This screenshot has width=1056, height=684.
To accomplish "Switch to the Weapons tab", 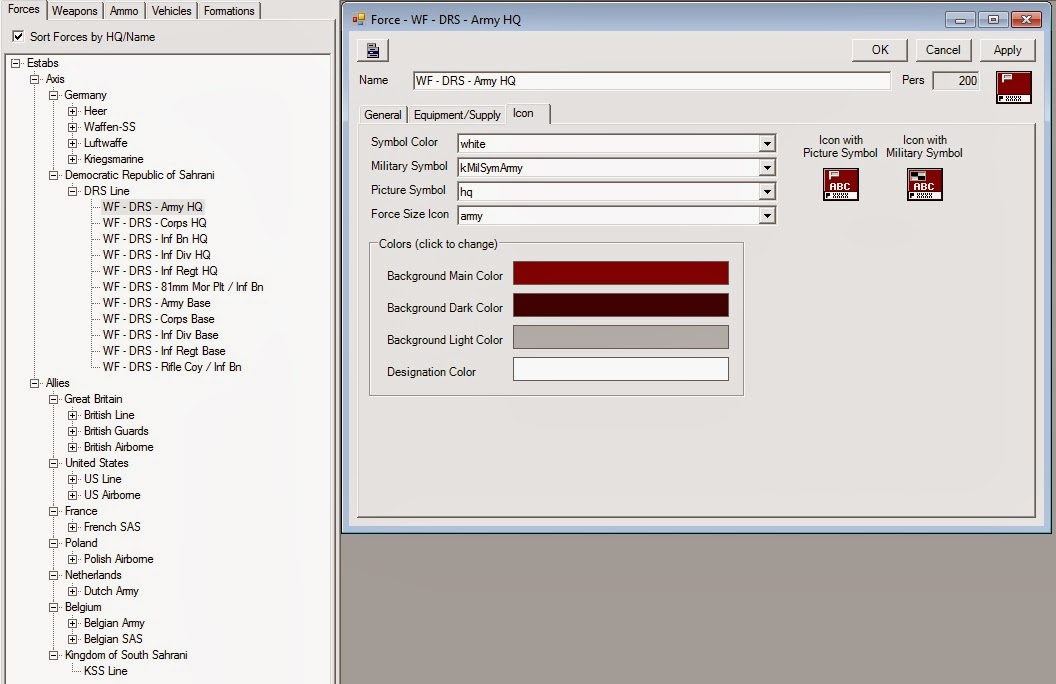I will [x=73, y=11].
